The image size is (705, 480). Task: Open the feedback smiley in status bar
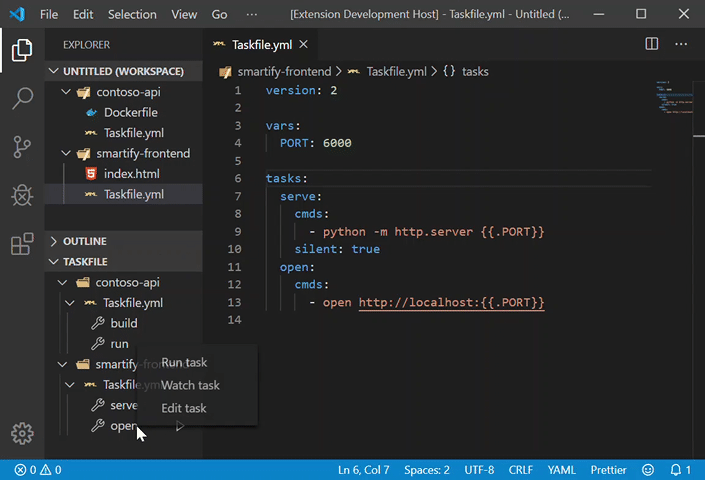click(647, 470)
